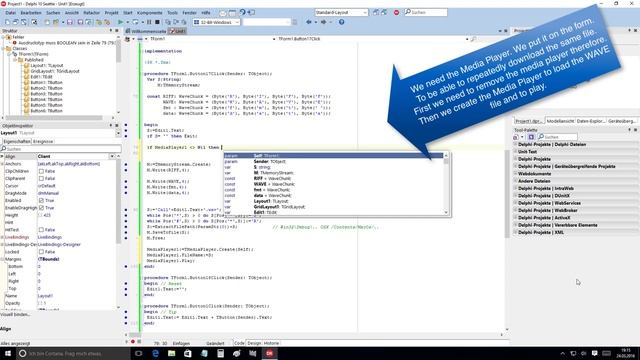
Task: Toggle the ClipParent False checkbox
Action: coord(41,178)
